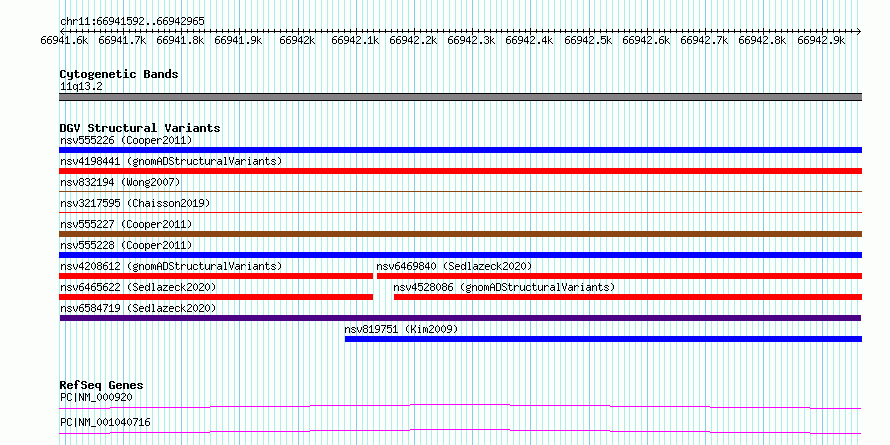Select the nsv555228 (Cooper2011) label
Image resolution: width=890 pixels, height=445 pixels.
tap(126, 245)
